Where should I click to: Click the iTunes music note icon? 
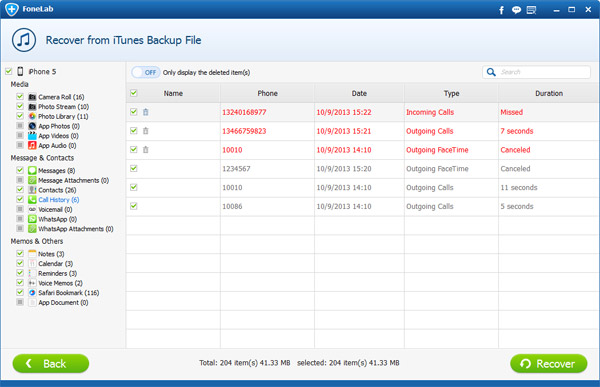point(24,40)
